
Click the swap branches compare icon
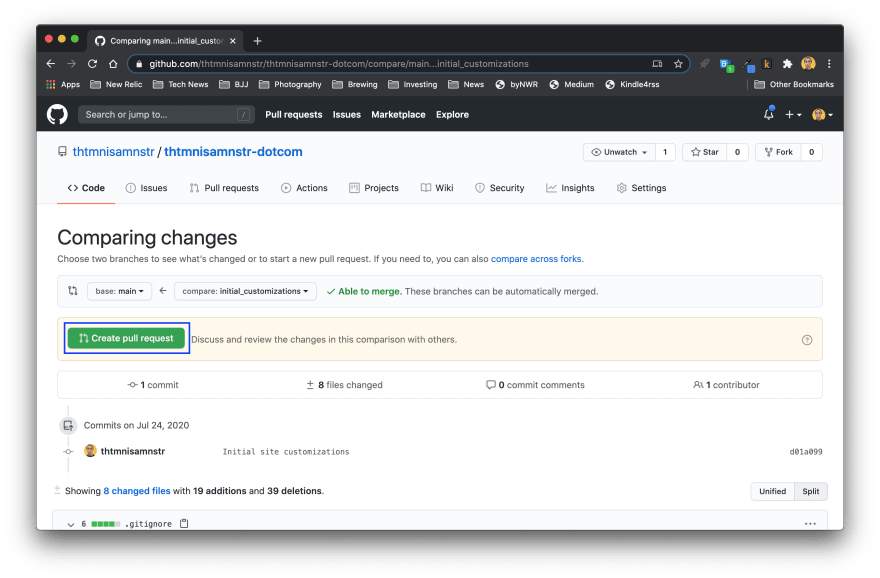click(72, 291)
